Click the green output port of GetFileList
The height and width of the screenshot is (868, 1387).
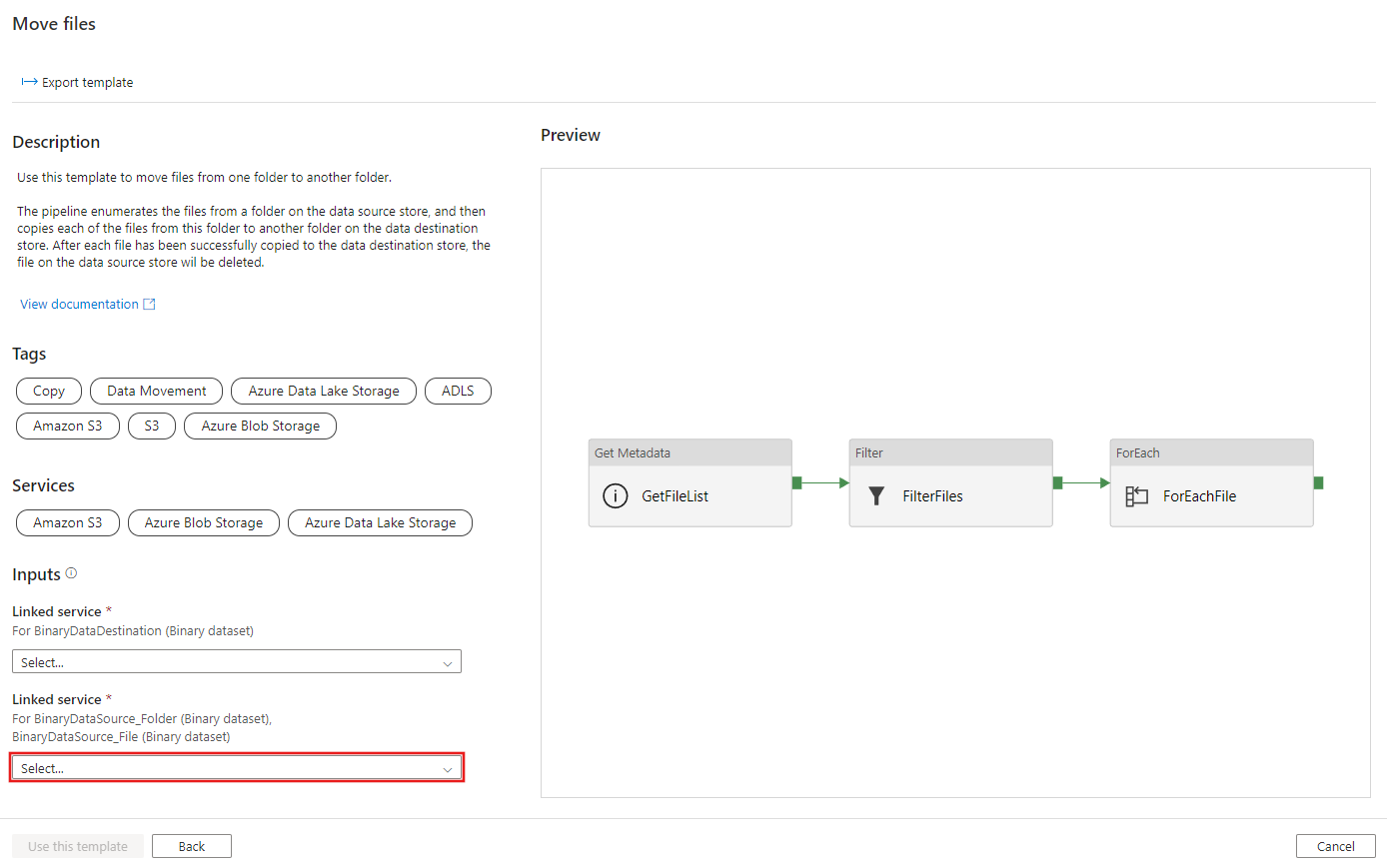(x=797, y=483)
